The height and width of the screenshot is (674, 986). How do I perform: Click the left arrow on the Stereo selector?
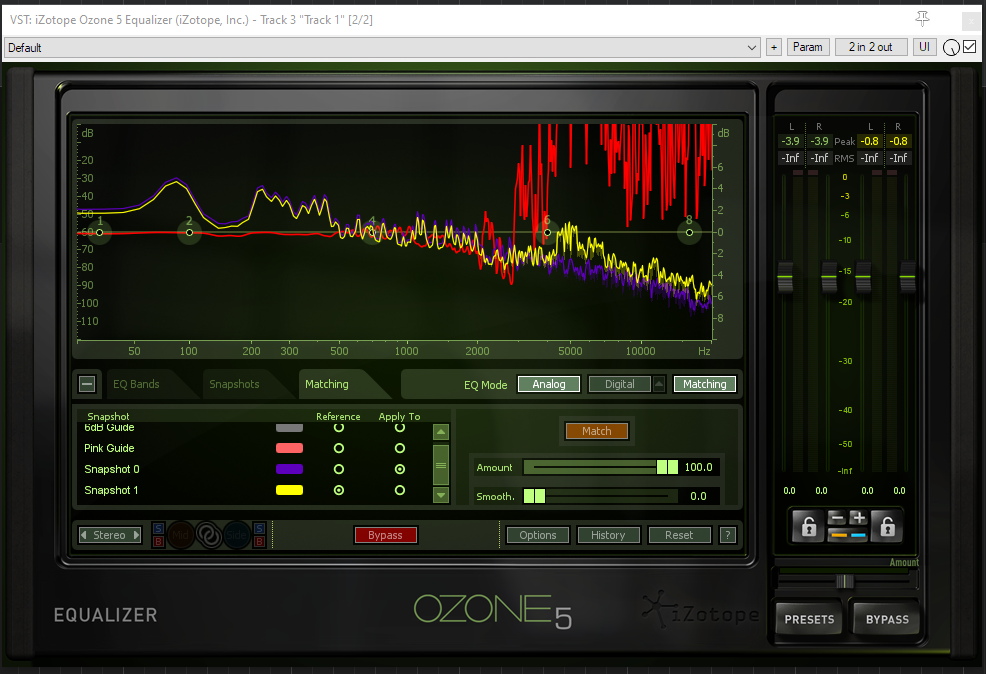tap(84, 535)
